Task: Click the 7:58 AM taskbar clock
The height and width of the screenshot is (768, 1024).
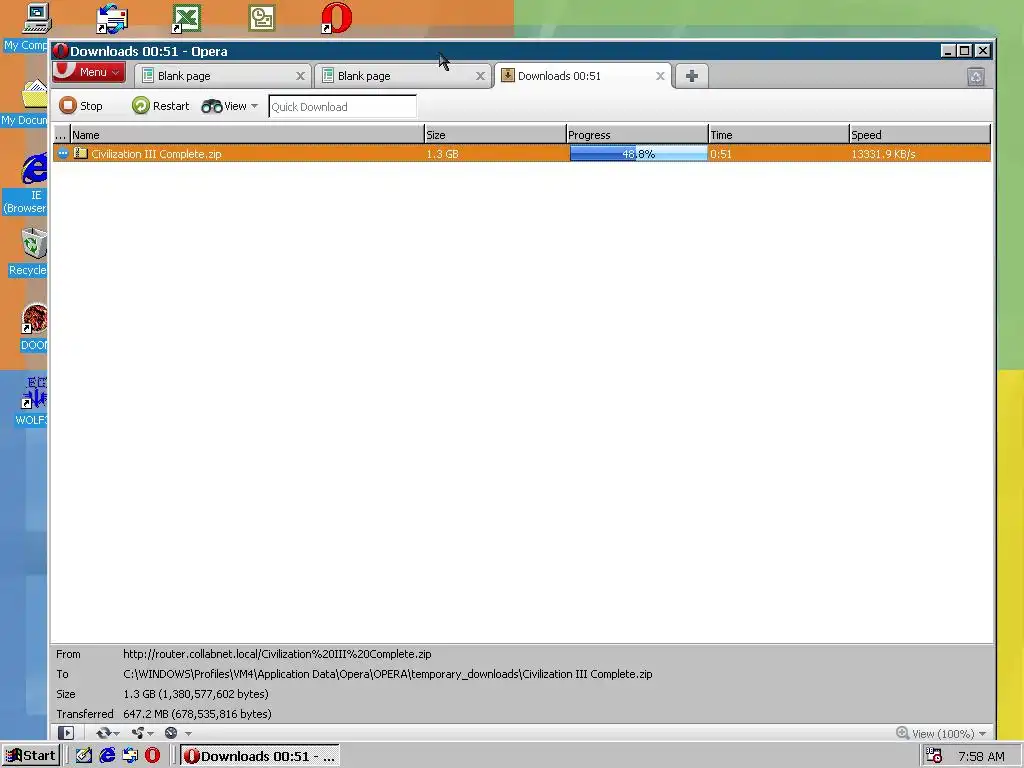Action: 981,756
